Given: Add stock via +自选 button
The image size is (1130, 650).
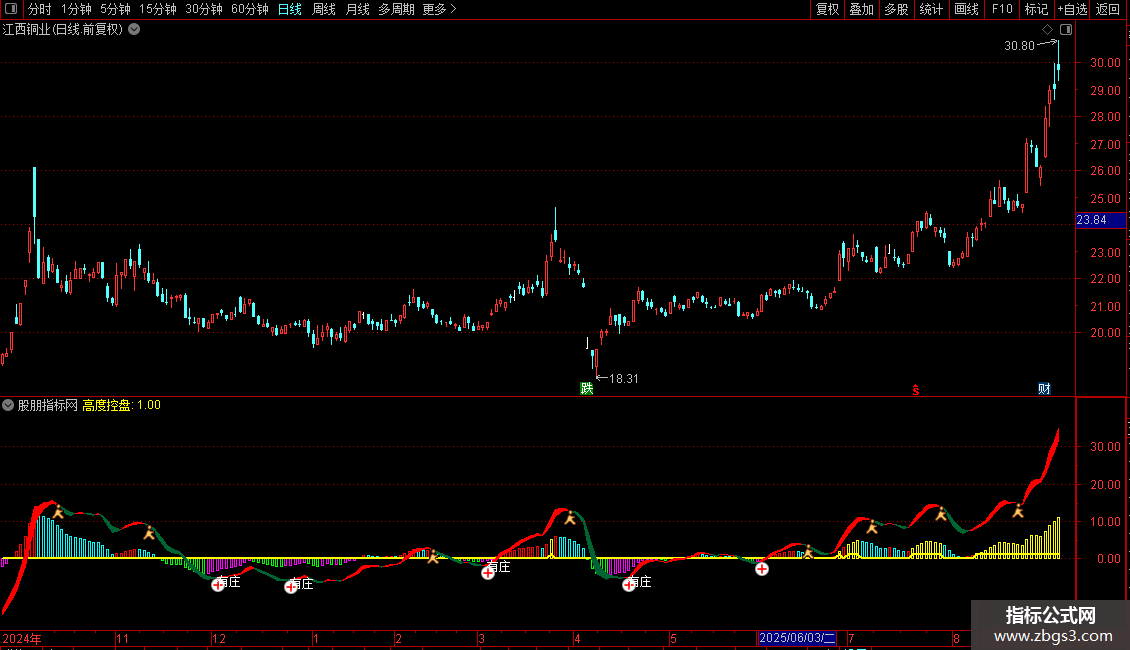Looking at the screenshot, I should coord(1072,9).
